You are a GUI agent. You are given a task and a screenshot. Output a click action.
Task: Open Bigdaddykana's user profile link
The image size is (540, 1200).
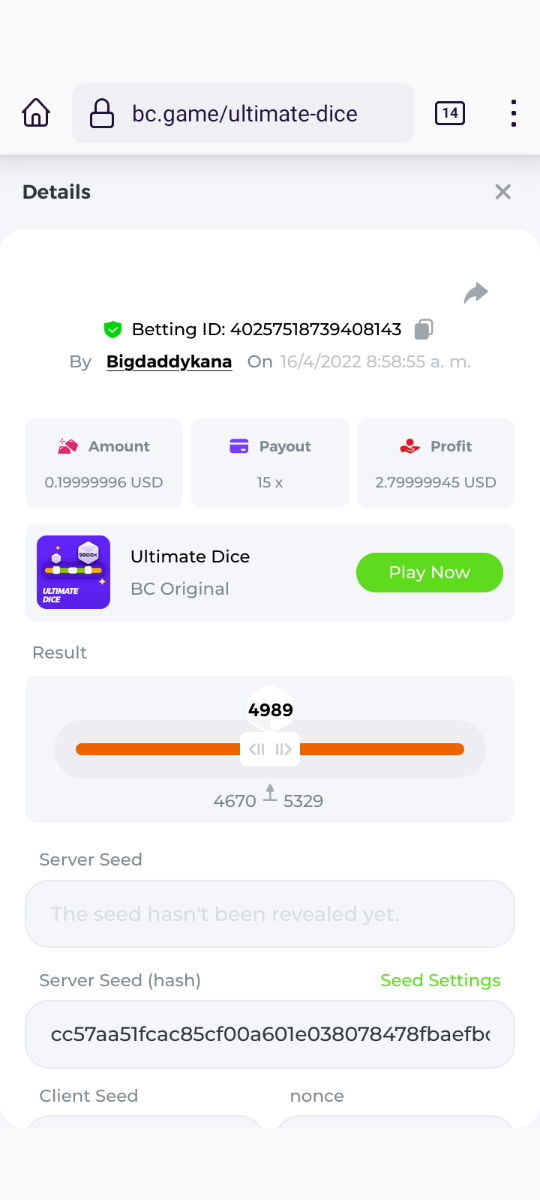pyautogui.click(x=169, y=361)
